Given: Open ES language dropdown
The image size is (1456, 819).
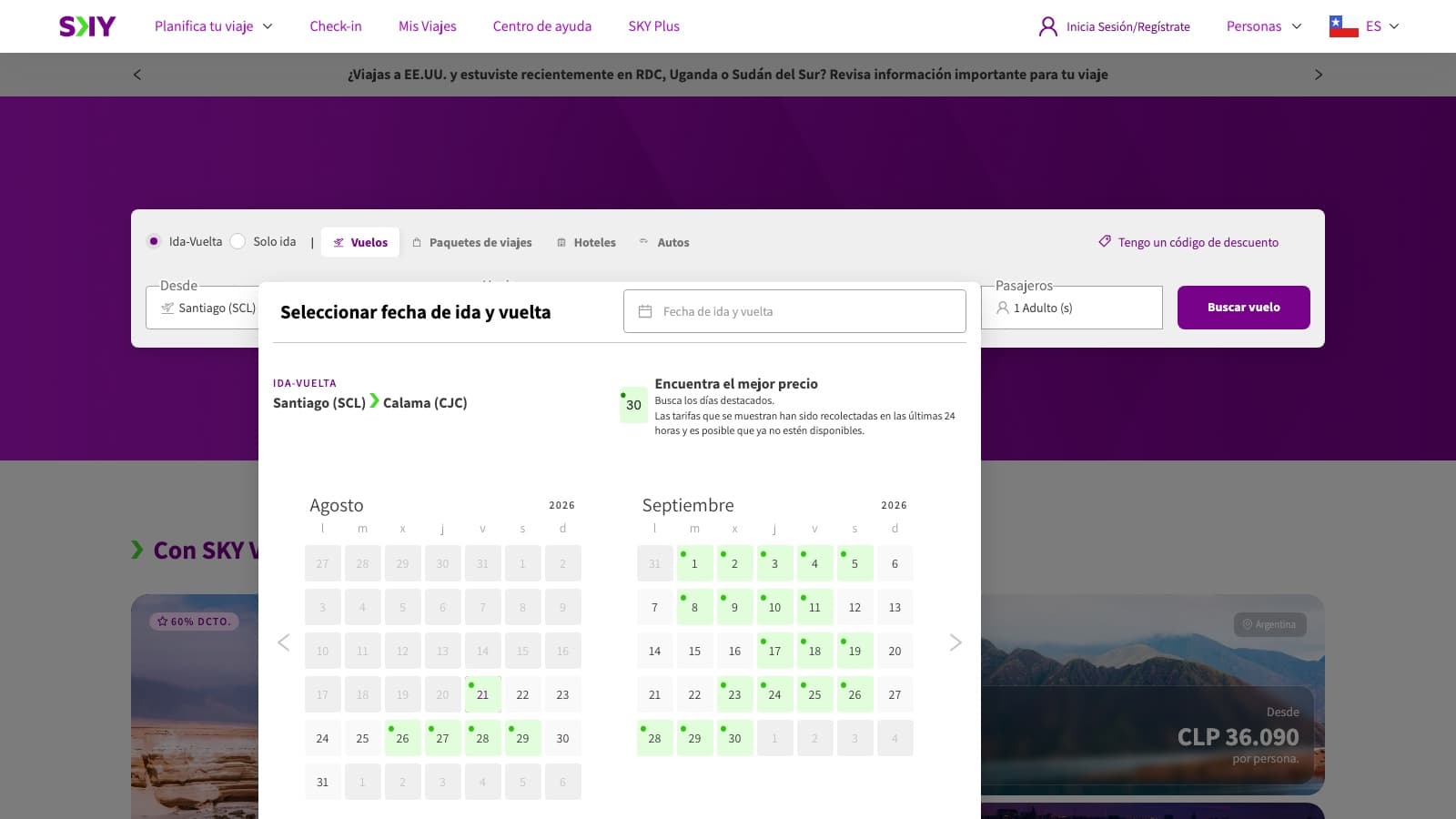Looking at the screenshot, I should pyautogui.click(x=1381, y=26).
